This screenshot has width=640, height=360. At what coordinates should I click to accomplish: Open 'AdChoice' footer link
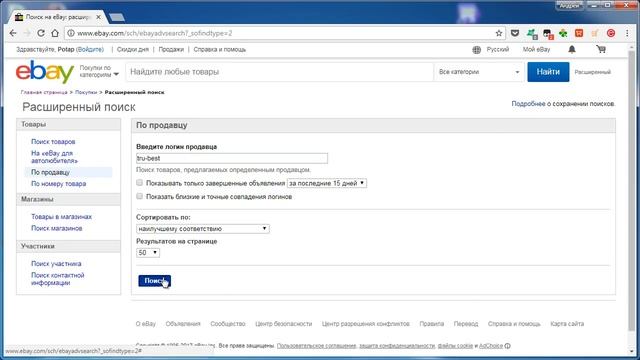coord(491,346)
